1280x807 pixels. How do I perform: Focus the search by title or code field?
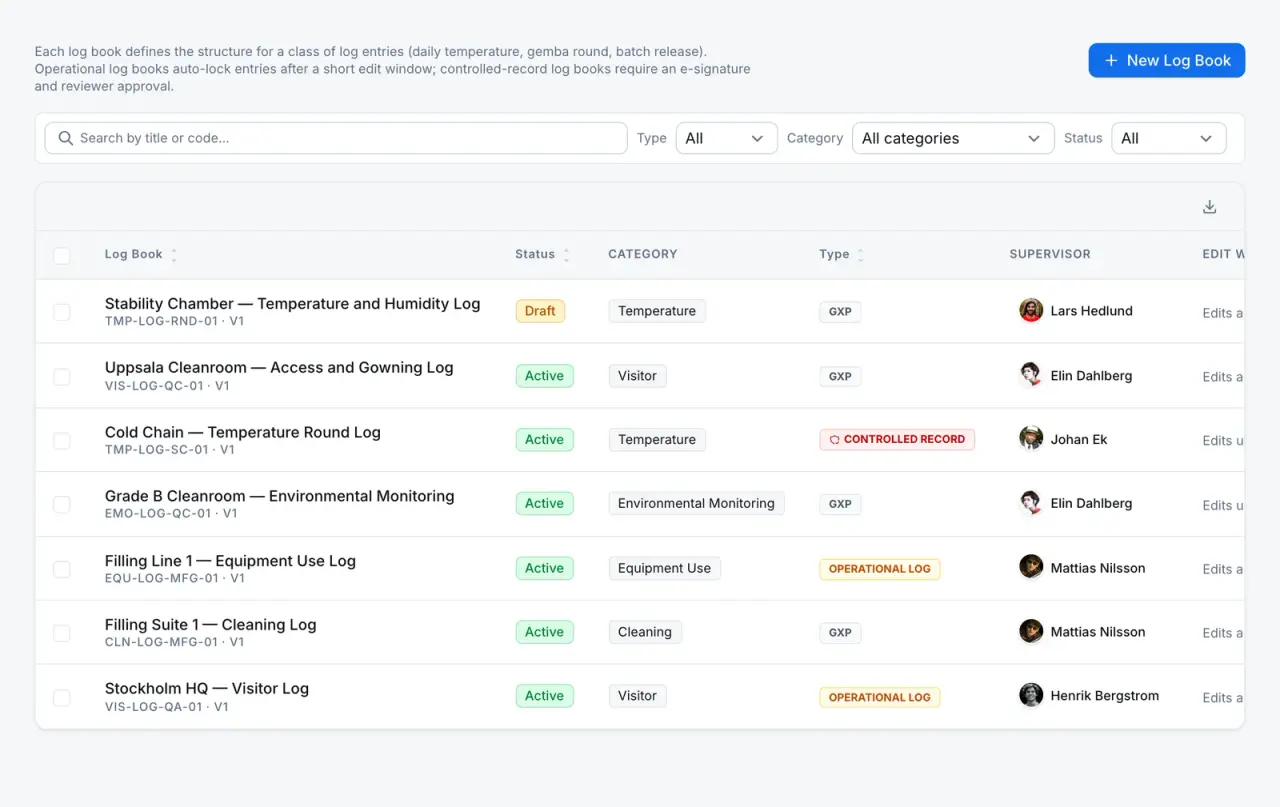point(336,138)
